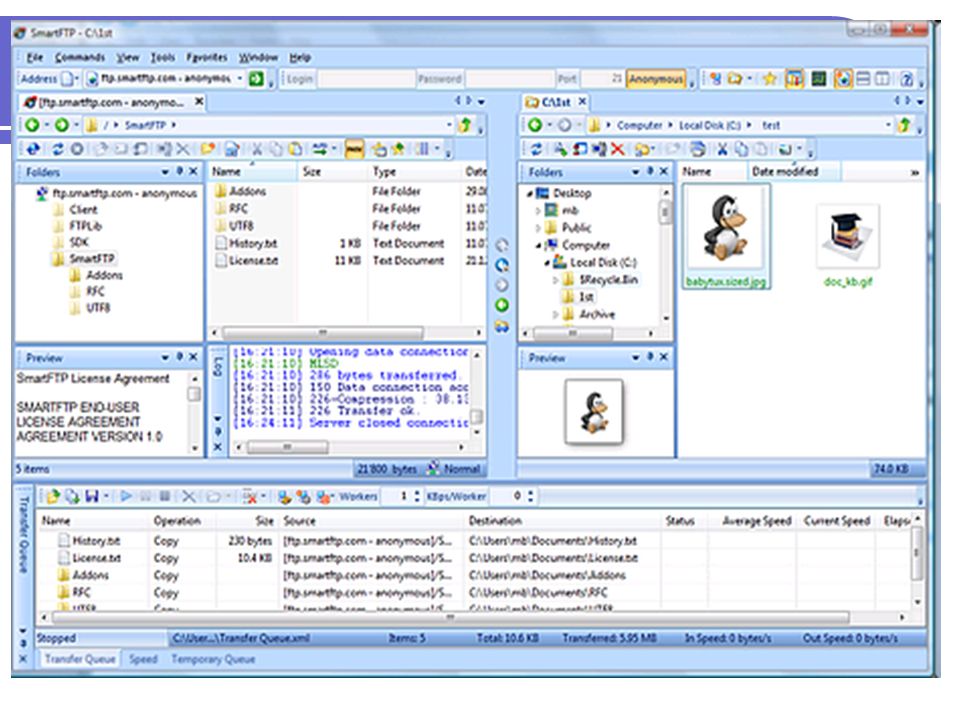Sort remote list by Size column
Viewport: 960px width, 720px height.
333,172
